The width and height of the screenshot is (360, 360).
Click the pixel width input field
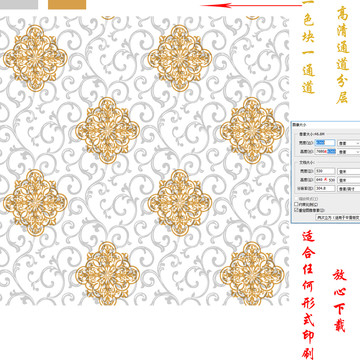click(x=325, y=143)
